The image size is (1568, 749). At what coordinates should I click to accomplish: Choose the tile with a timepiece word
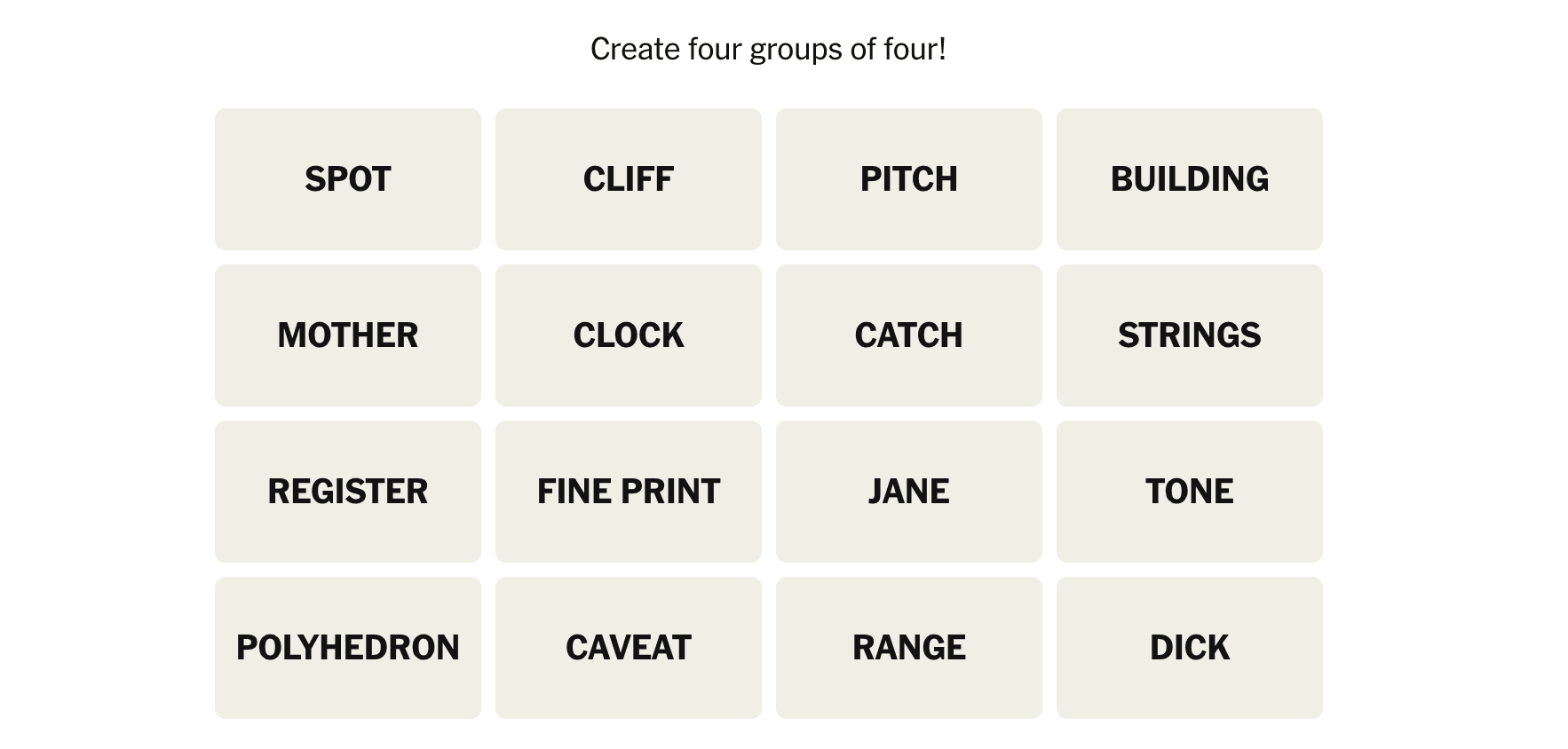pos(628,335)
